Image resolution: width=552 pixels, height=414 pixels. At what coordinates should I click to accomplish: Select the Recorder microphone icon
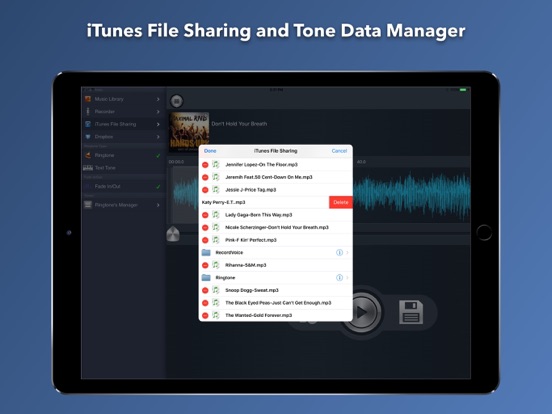(x=88, y=112)
